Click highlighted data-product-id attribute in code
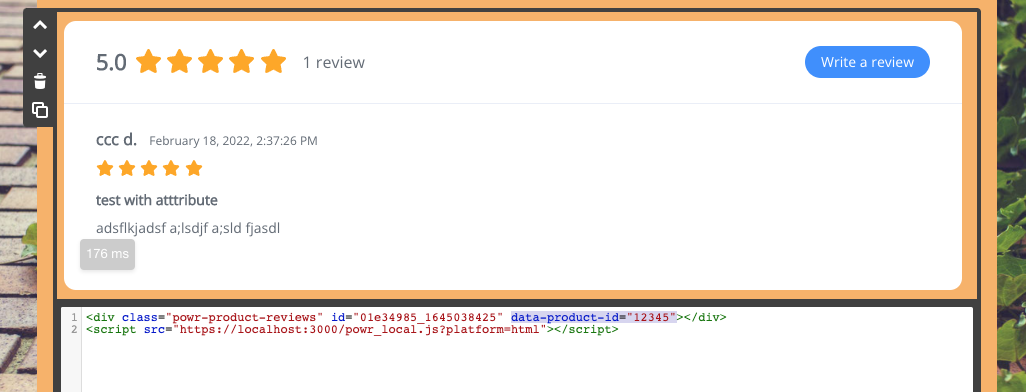1026x392 pixels. (593, 317)
